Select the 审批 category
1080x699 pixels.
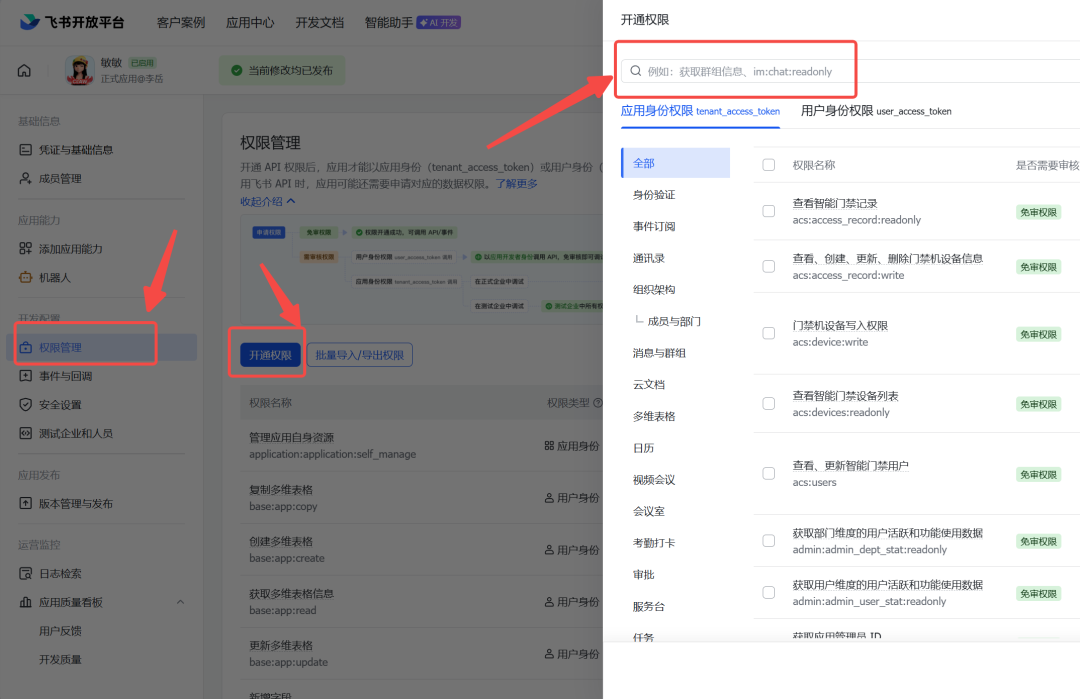point(643,575)
